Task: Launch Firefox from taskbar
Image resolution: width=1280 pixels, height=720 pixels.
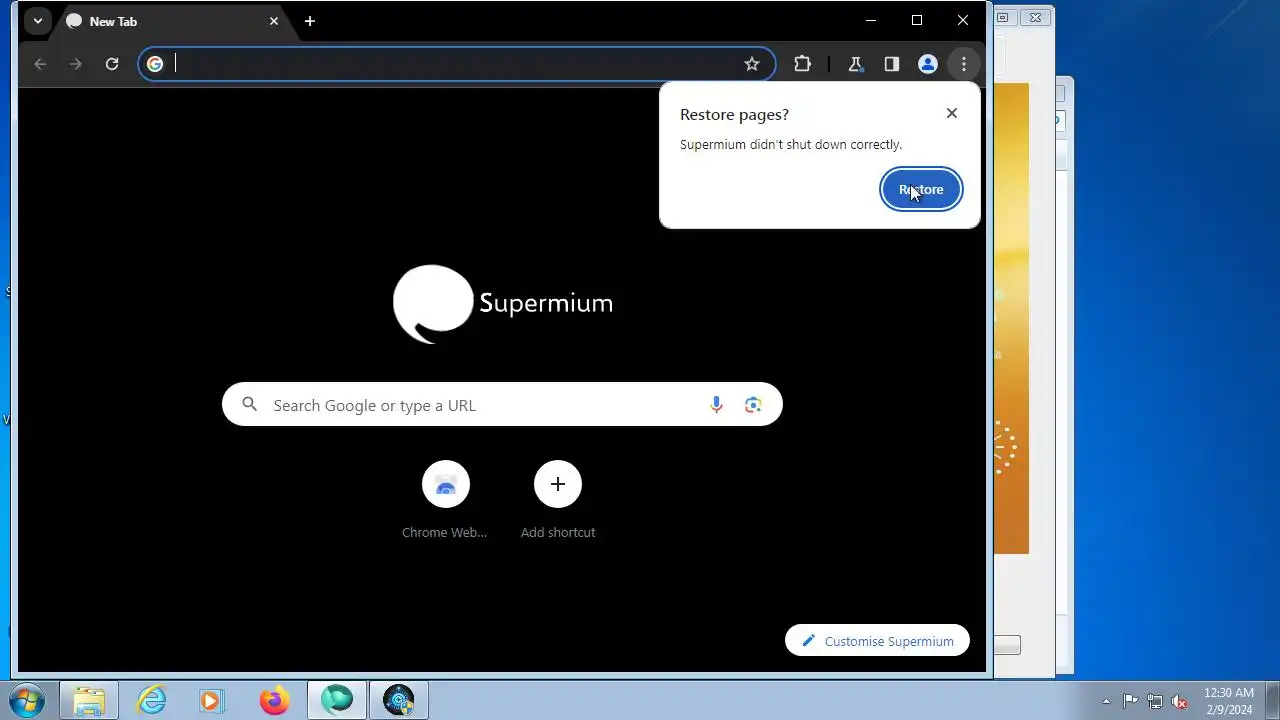Action: pyautogui.click(x=274, y=701)
